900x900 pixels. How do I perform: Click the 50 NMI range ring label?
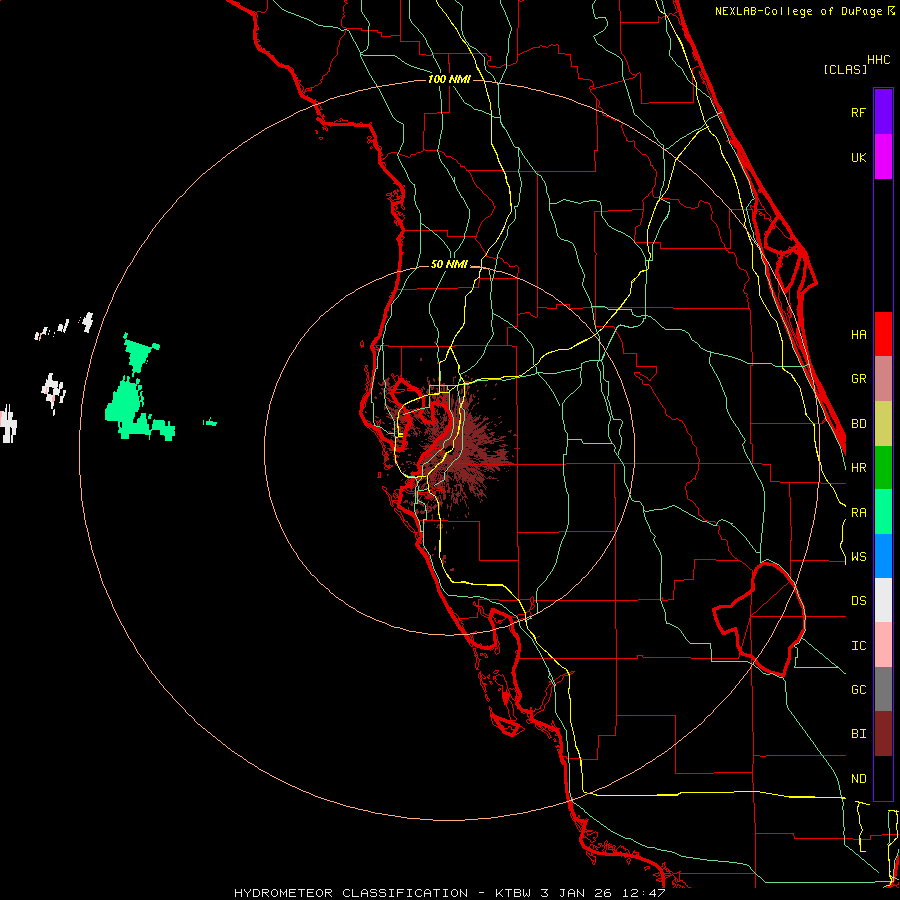[x=449, y=265]
